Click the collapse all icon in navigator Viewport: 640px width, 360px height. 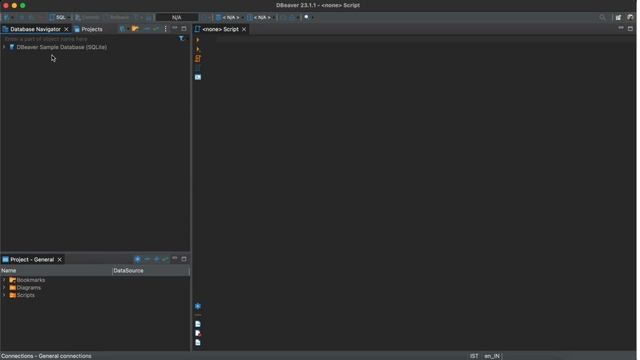(x=147, y=29)
